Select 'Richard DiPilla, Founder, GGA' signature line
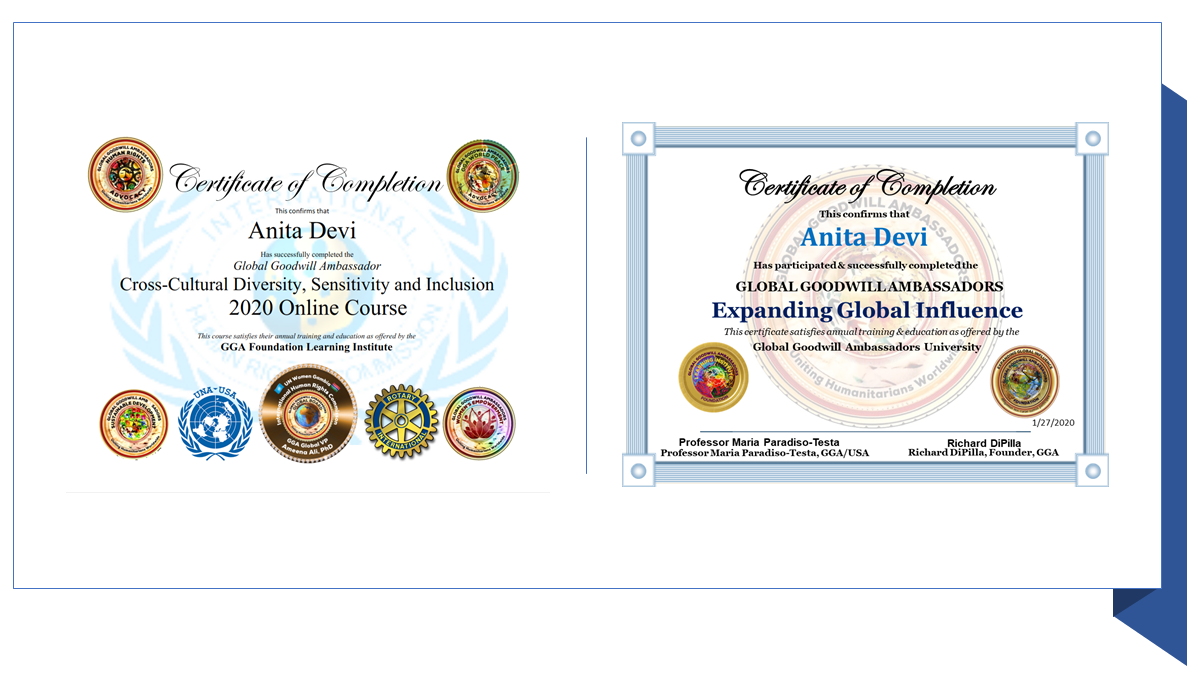The width and height of the screenshot is (1193, 673). (983, 452)
